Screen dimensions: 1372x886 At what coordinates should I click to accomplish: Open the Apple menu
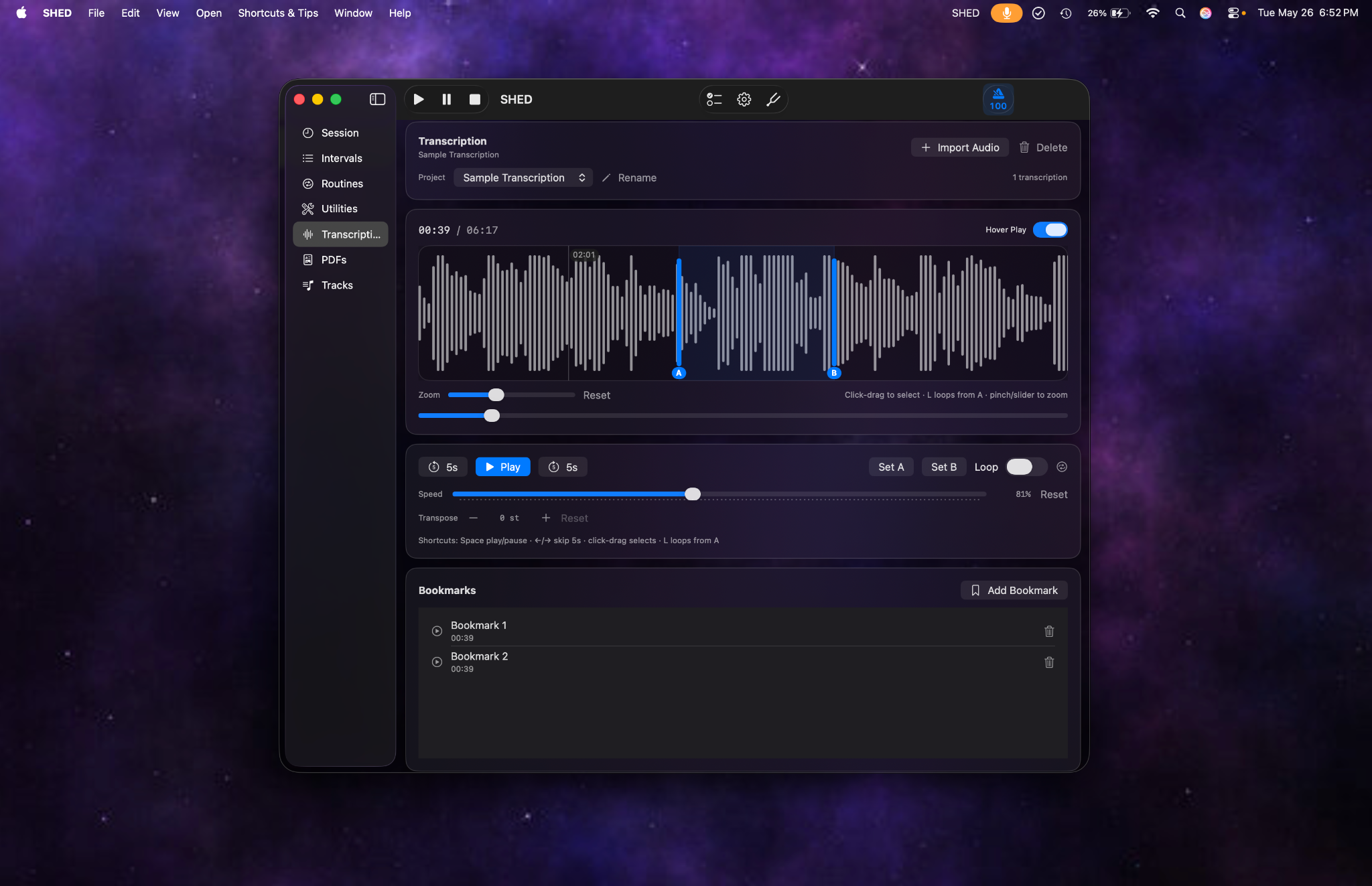(x=21, y=13)
